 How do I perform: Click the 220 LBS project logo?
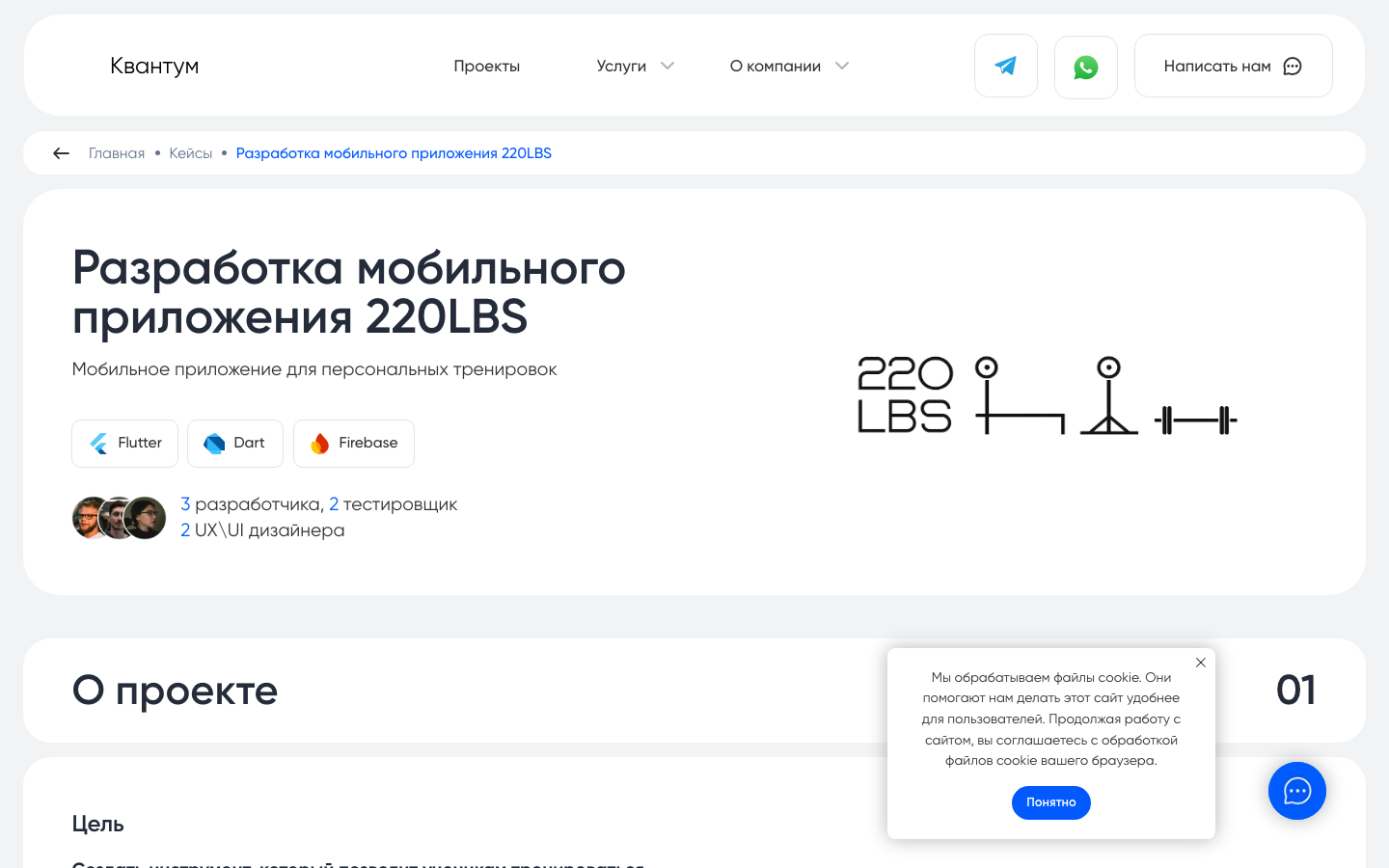tap(1048, 395)
